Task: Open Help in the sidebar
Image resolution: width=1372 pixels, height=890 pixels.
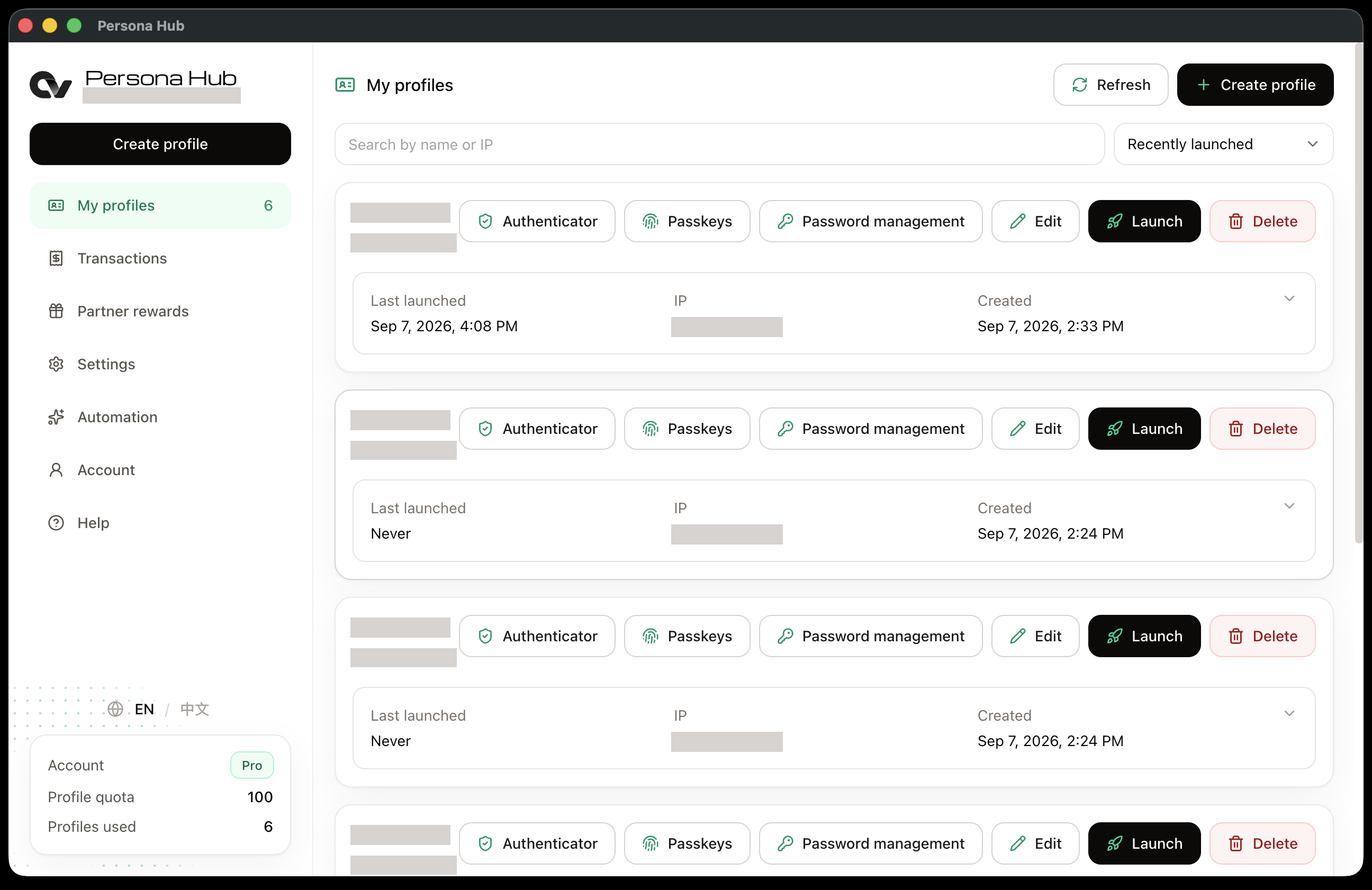Action: tap(160, 523)
